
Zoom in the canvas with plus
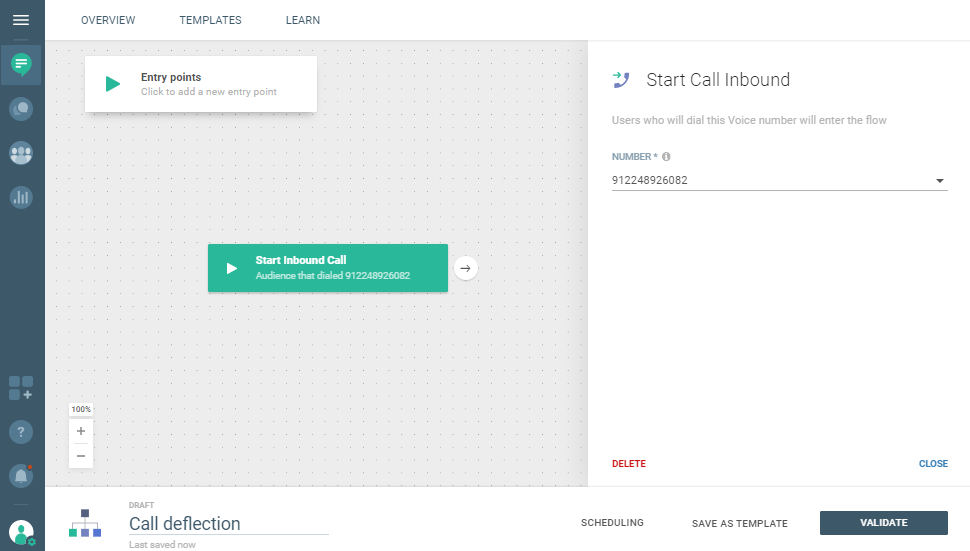tap(81, 431)
